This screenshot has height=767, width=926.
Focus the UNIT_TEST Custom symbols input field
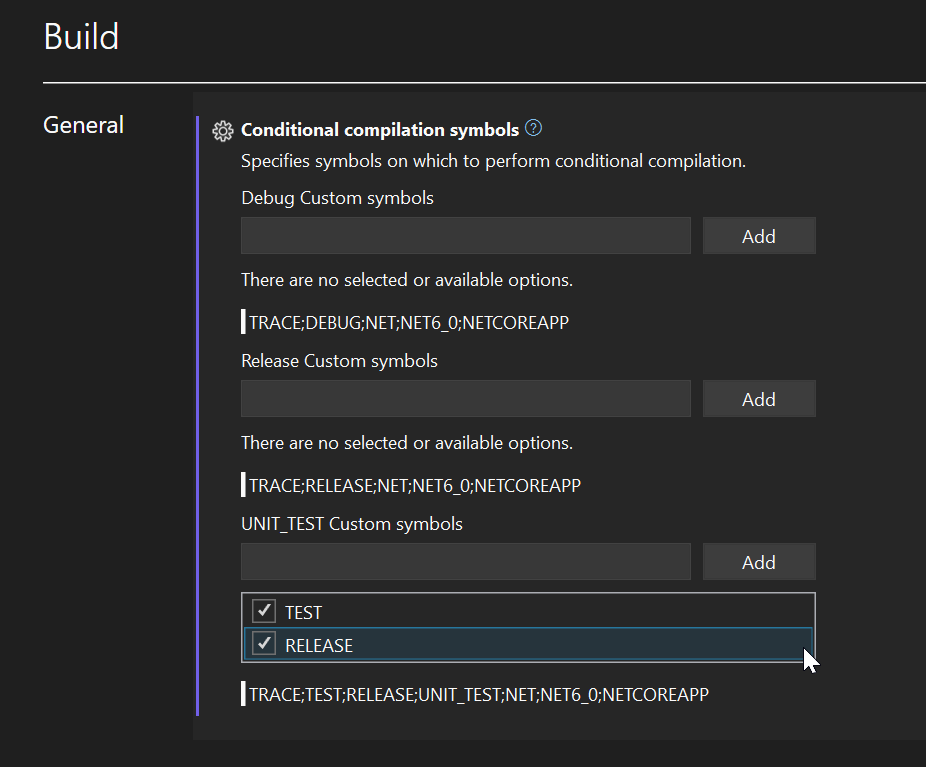(465, 562)
